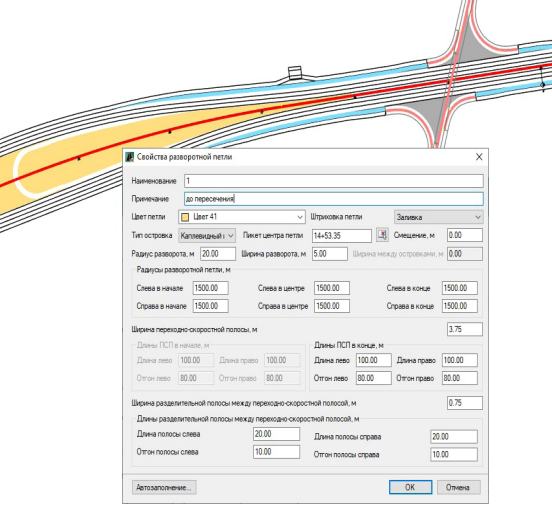Click the Автозаполнение button

point(164,487)
